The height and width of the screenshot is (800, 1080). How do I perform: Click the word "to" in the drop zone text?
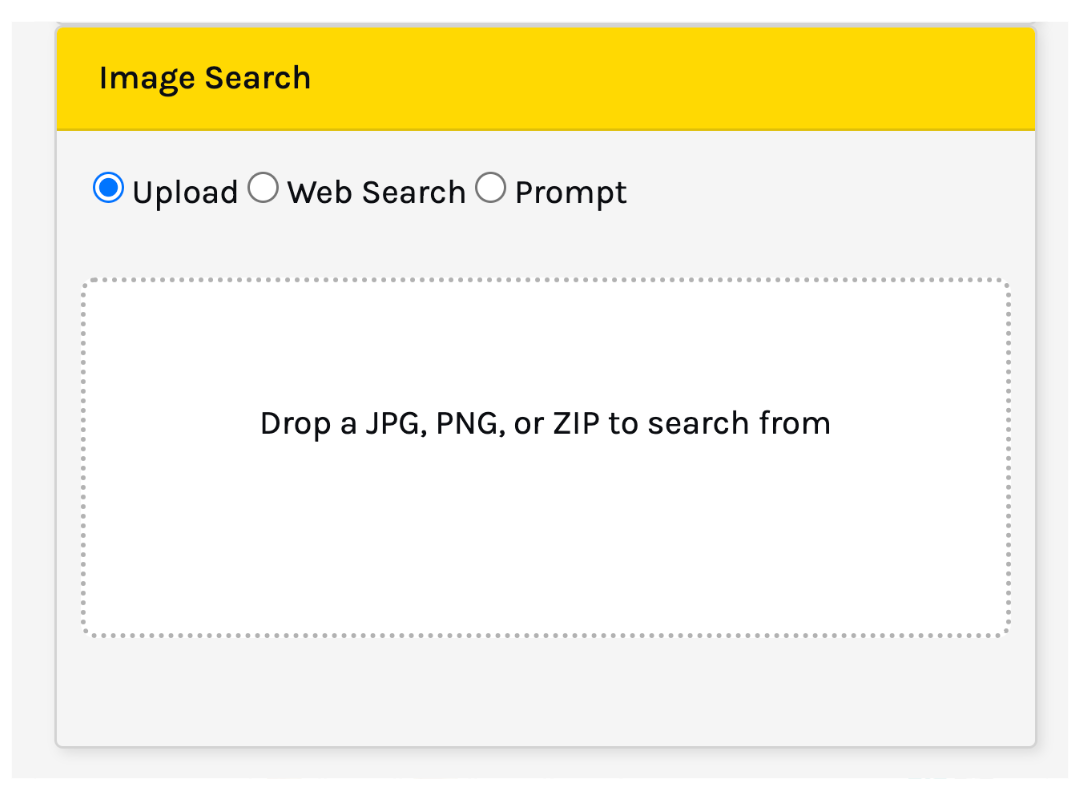(623, 423)
